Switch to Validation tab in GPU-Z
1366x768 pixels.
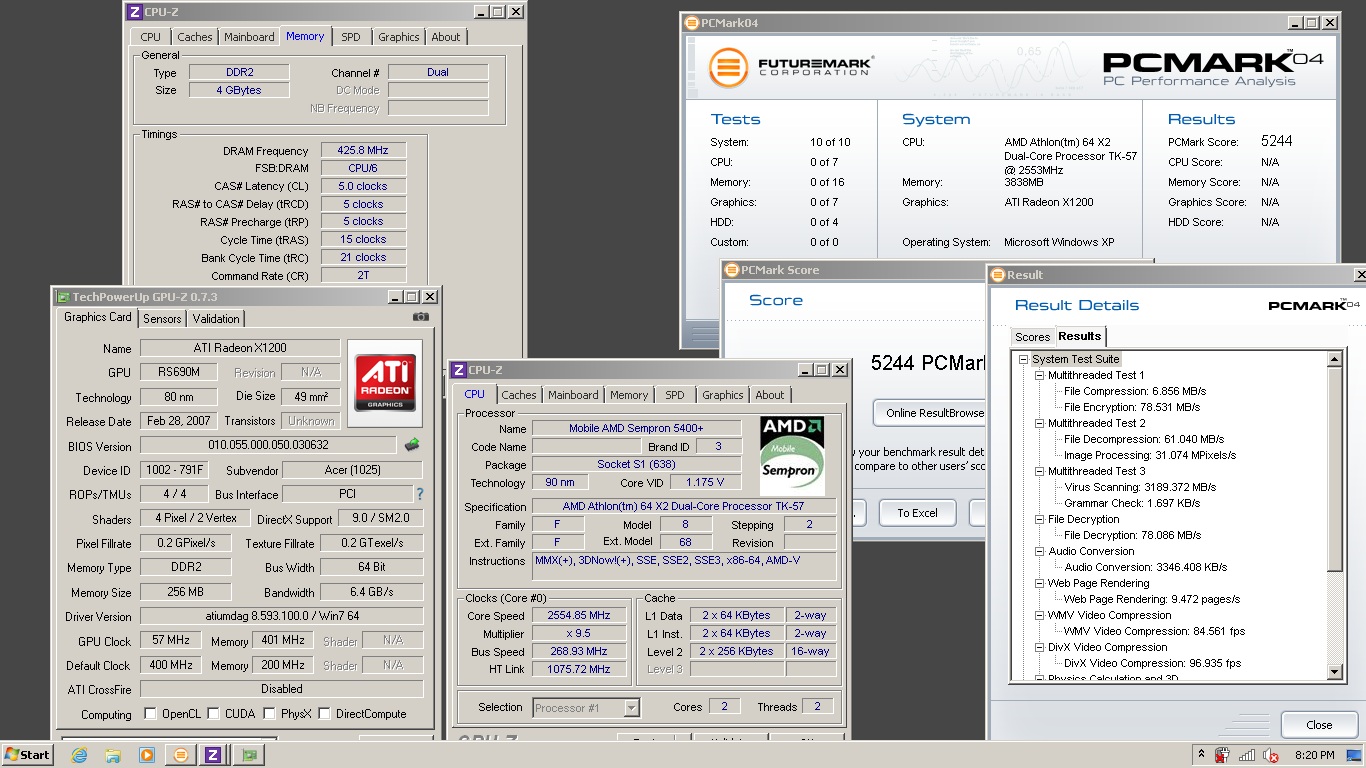click(x=216, y=319)
